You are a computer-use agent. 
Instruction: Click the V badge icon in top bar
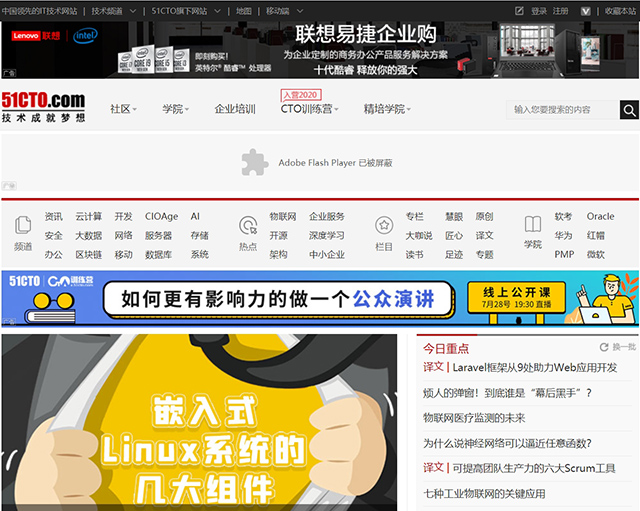click(x=585, y=11)
